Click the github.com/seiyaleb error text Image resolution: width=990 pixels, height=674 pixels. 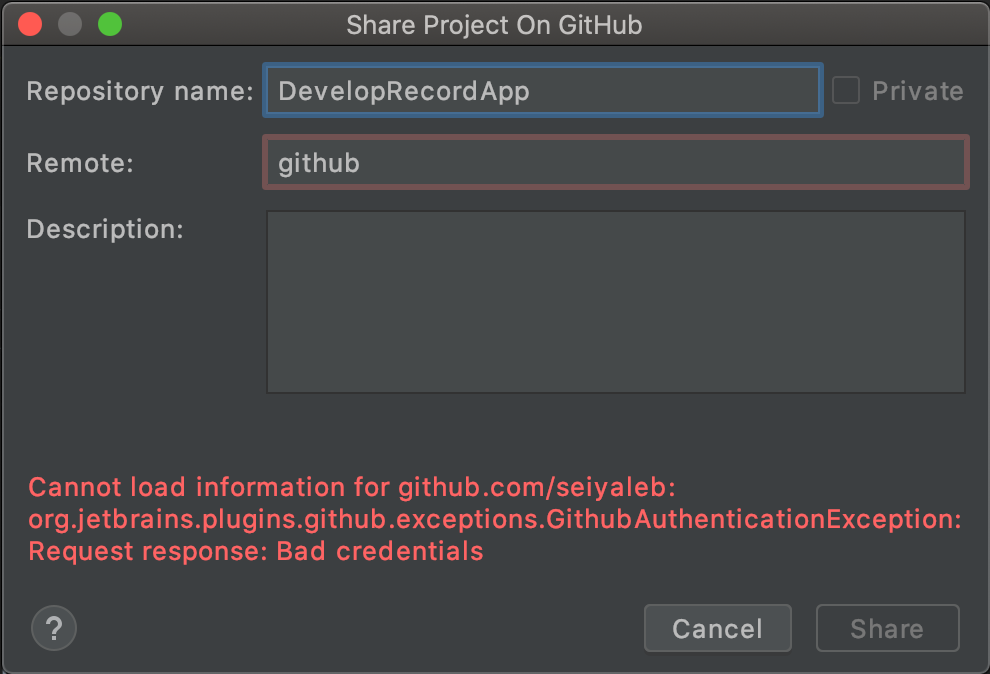[537, 487]
